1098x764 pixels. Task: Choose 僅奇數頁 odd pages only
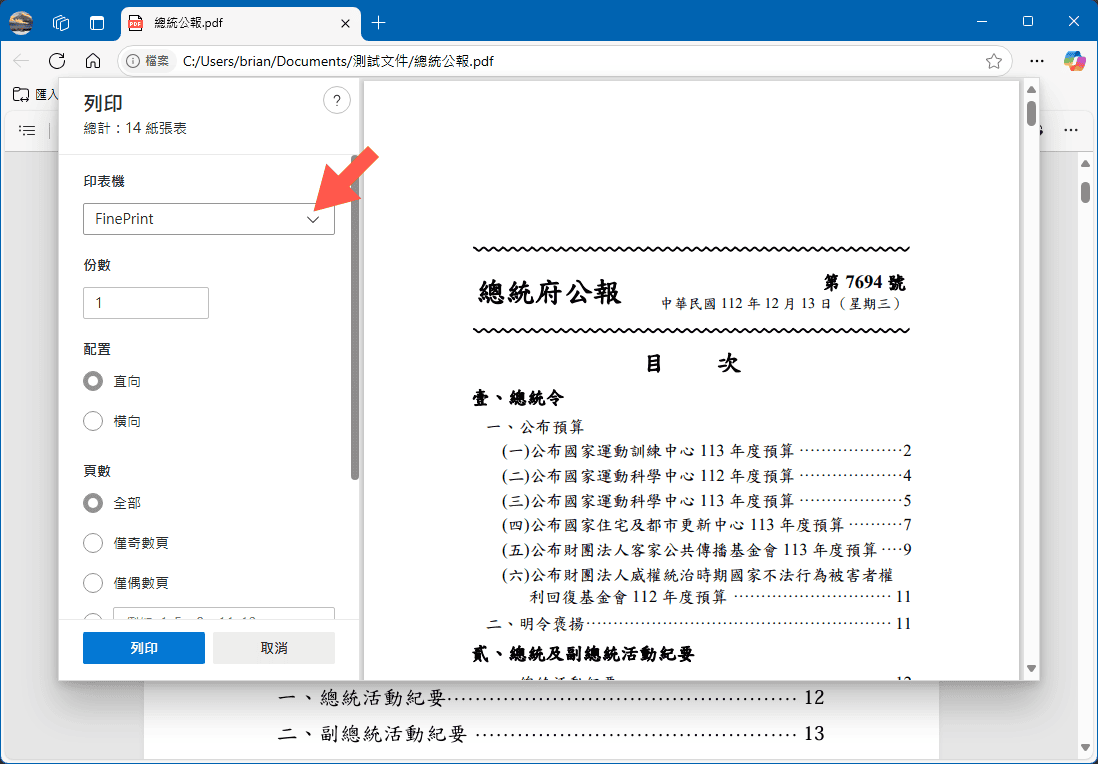tap(94, 543)
